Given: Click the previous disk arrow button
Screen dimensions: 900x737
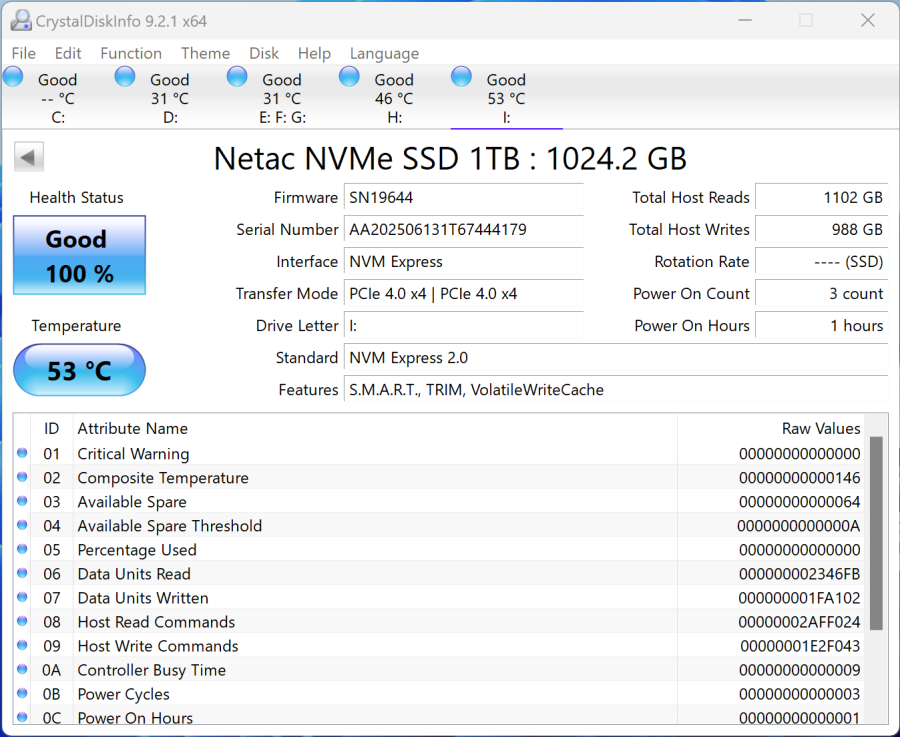Looking at the screenshot, I should (x=29, y=157).
